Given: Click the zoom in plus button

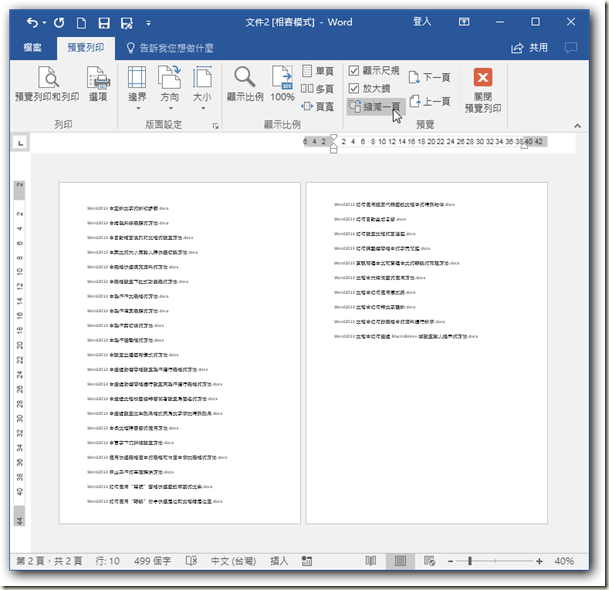Looking at the screenshot, I should (539, 561).
